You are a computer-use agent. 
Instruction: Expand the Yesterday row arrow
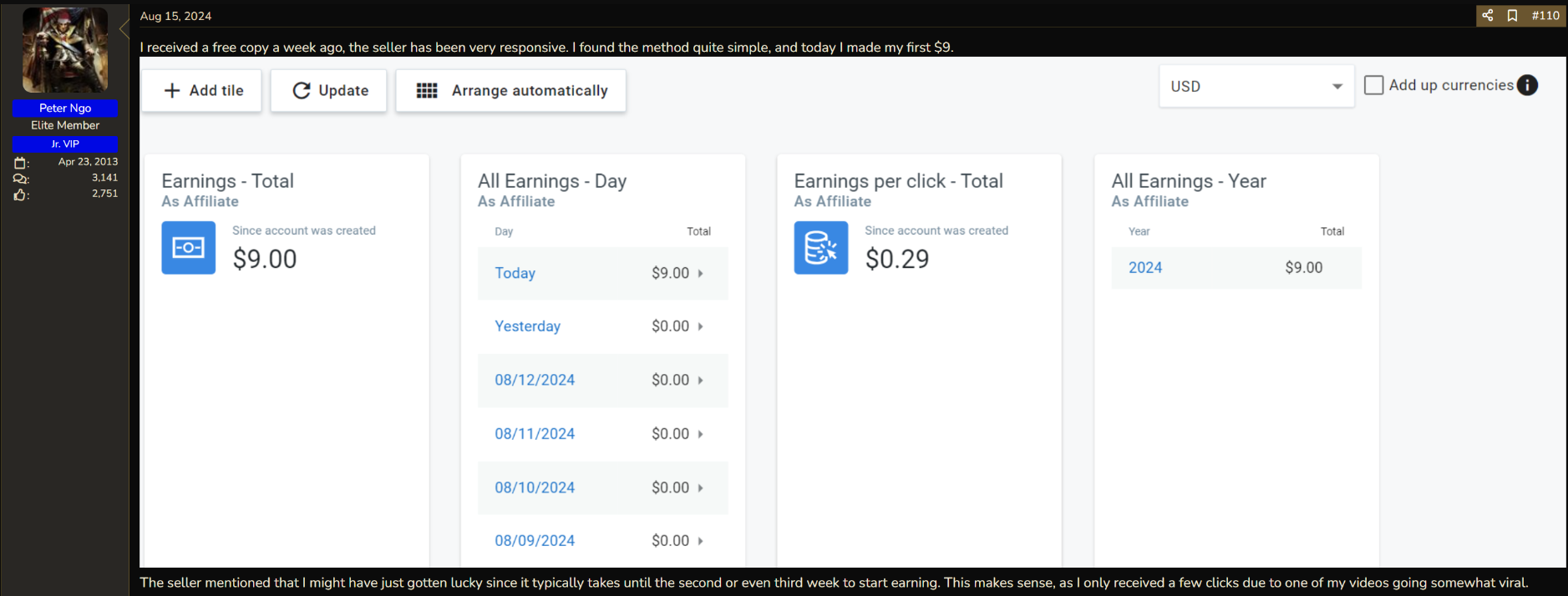(700, 326)
